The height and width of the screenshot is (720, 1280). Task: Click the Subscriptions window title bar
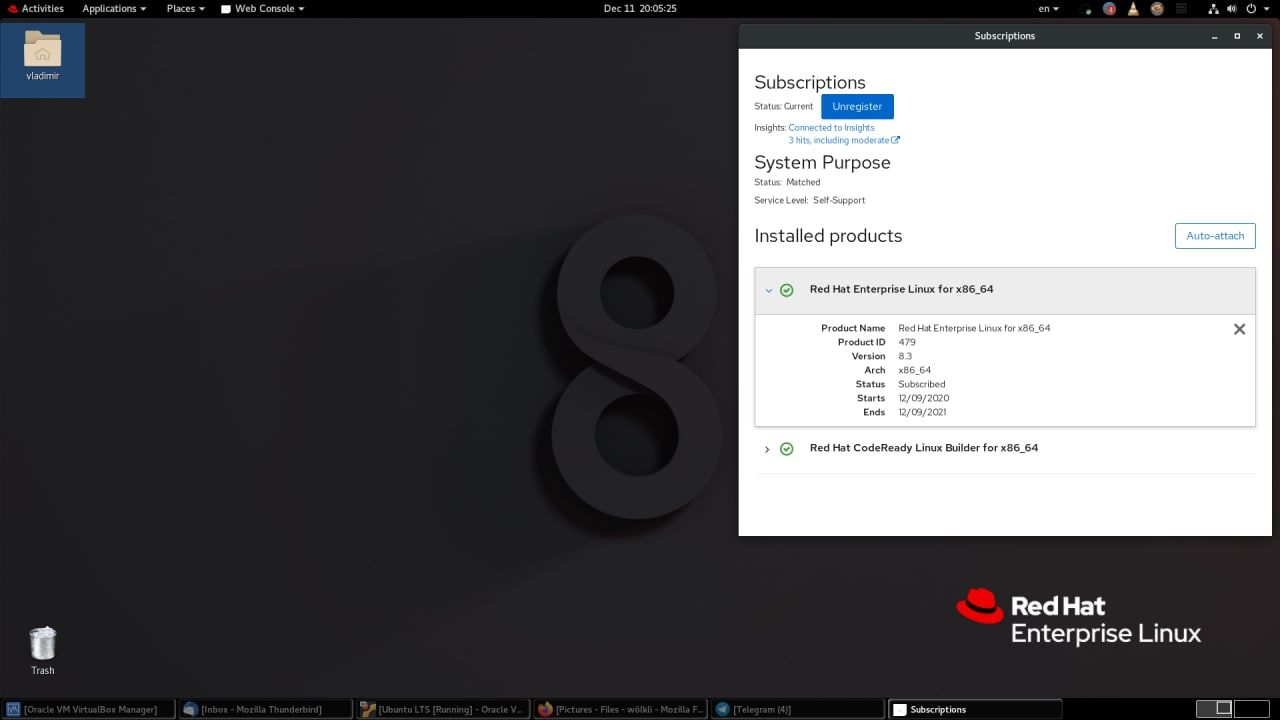click(1005, 36)
